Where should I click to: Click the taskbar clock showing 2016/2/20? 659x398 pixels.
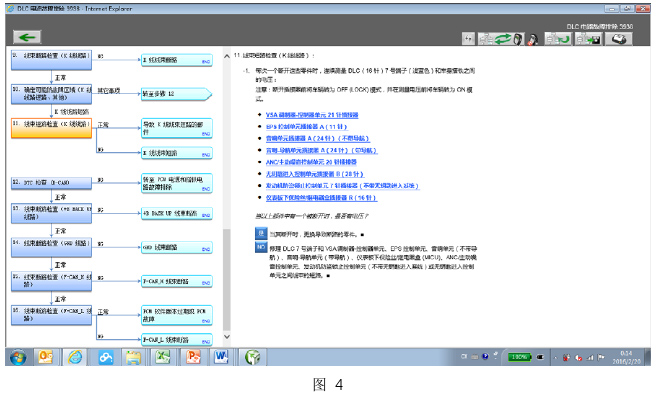point(626,358)
